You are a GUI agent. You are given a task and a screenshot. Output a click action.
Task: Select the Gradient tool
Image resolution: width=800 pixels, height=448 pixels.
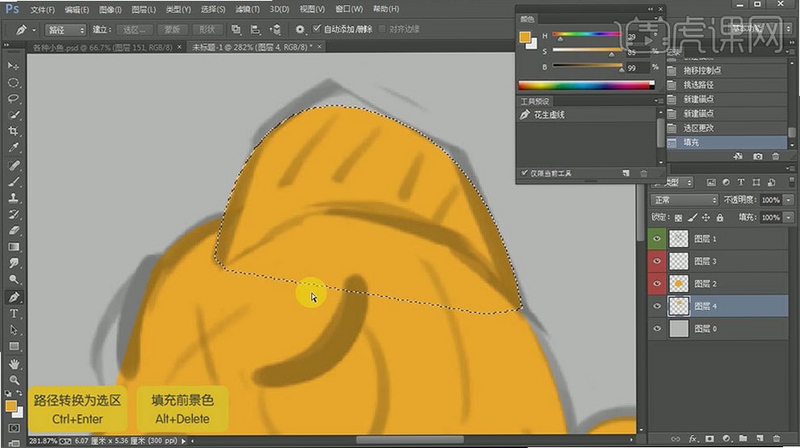tap(13, 247)
